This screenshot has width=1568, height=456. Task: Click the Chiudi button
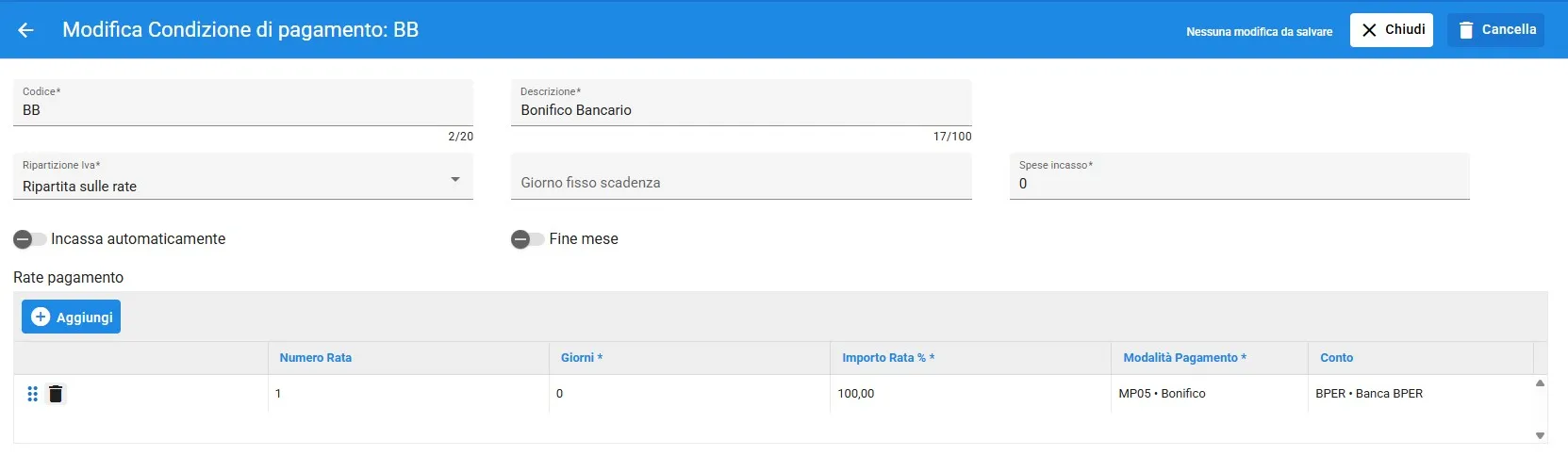(x=1392, y=30)
